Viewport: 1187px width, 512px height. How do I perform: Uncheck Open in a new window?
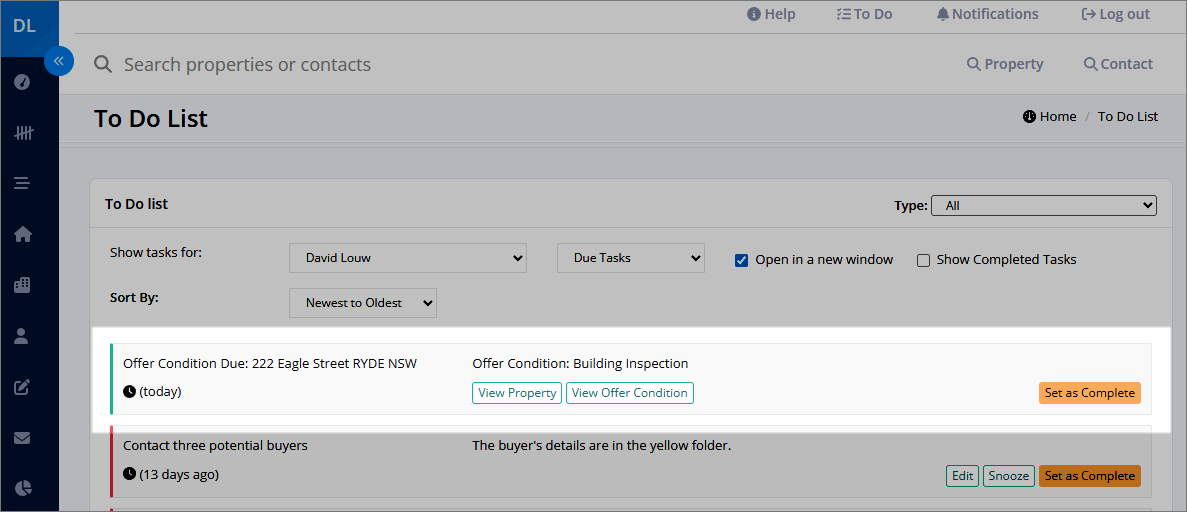tap(742, 260)
